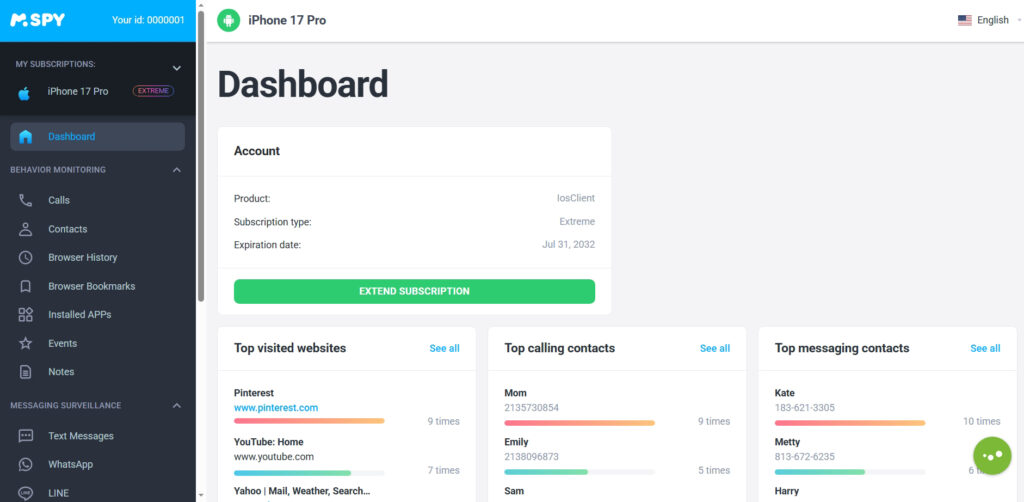The image size is (1024, 502).
Task: Click the Events star icon
Action: tap(26, 343)
